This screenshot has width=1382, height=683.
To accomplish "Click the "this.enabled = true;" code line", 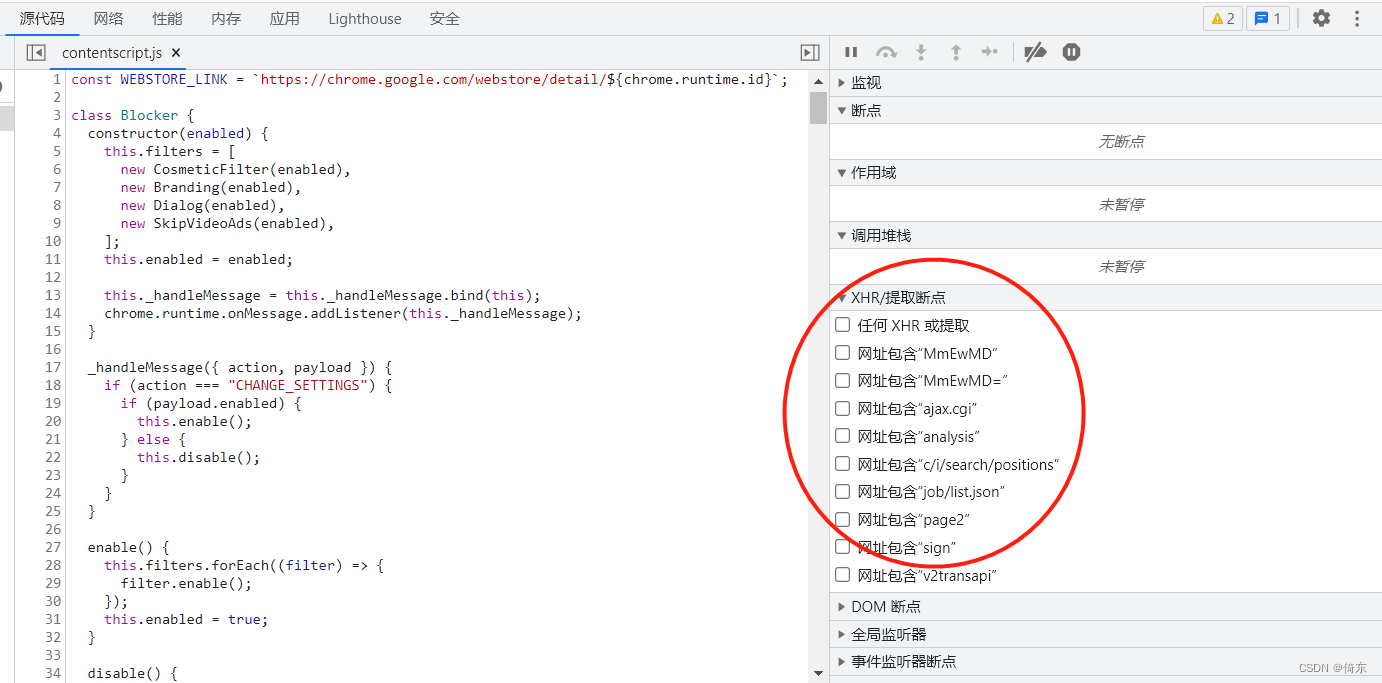I will (186, 619).
